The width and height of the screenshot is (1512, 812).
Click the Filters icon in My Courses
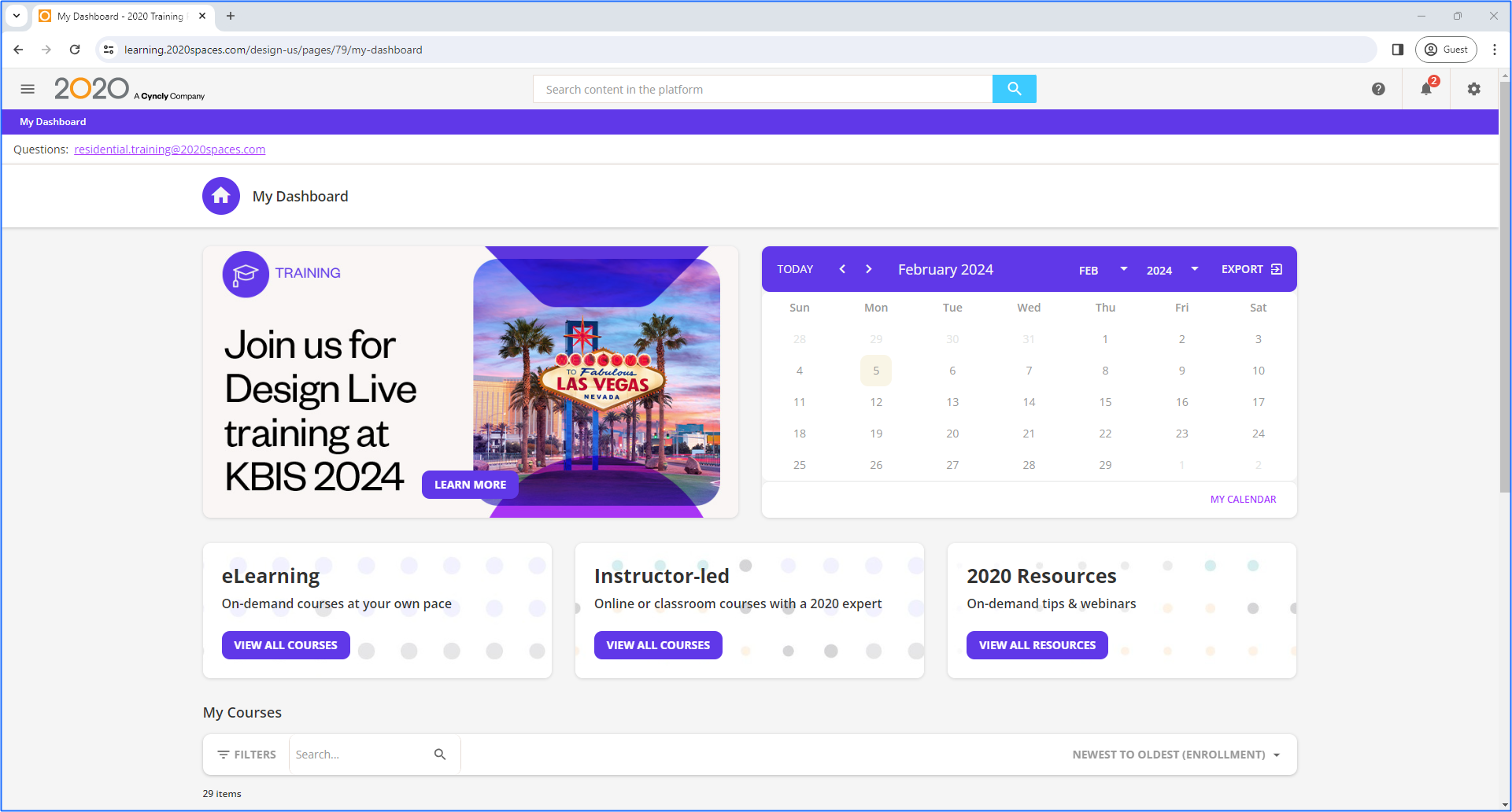224,755
